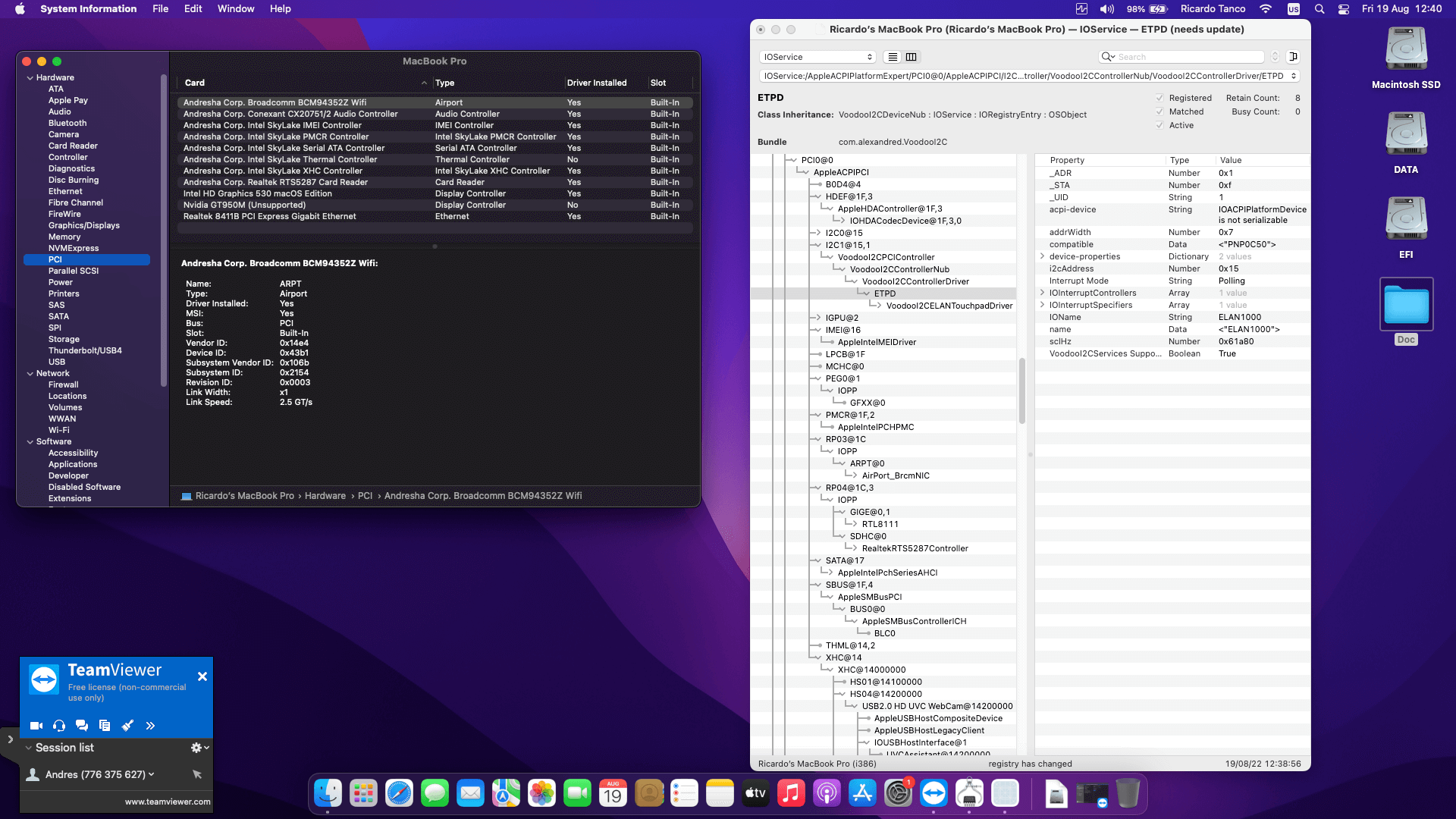The height and width of the screenshot is (819, 1456).
Task: Open Session list settings with gear button
Action: tap(196, 747)
